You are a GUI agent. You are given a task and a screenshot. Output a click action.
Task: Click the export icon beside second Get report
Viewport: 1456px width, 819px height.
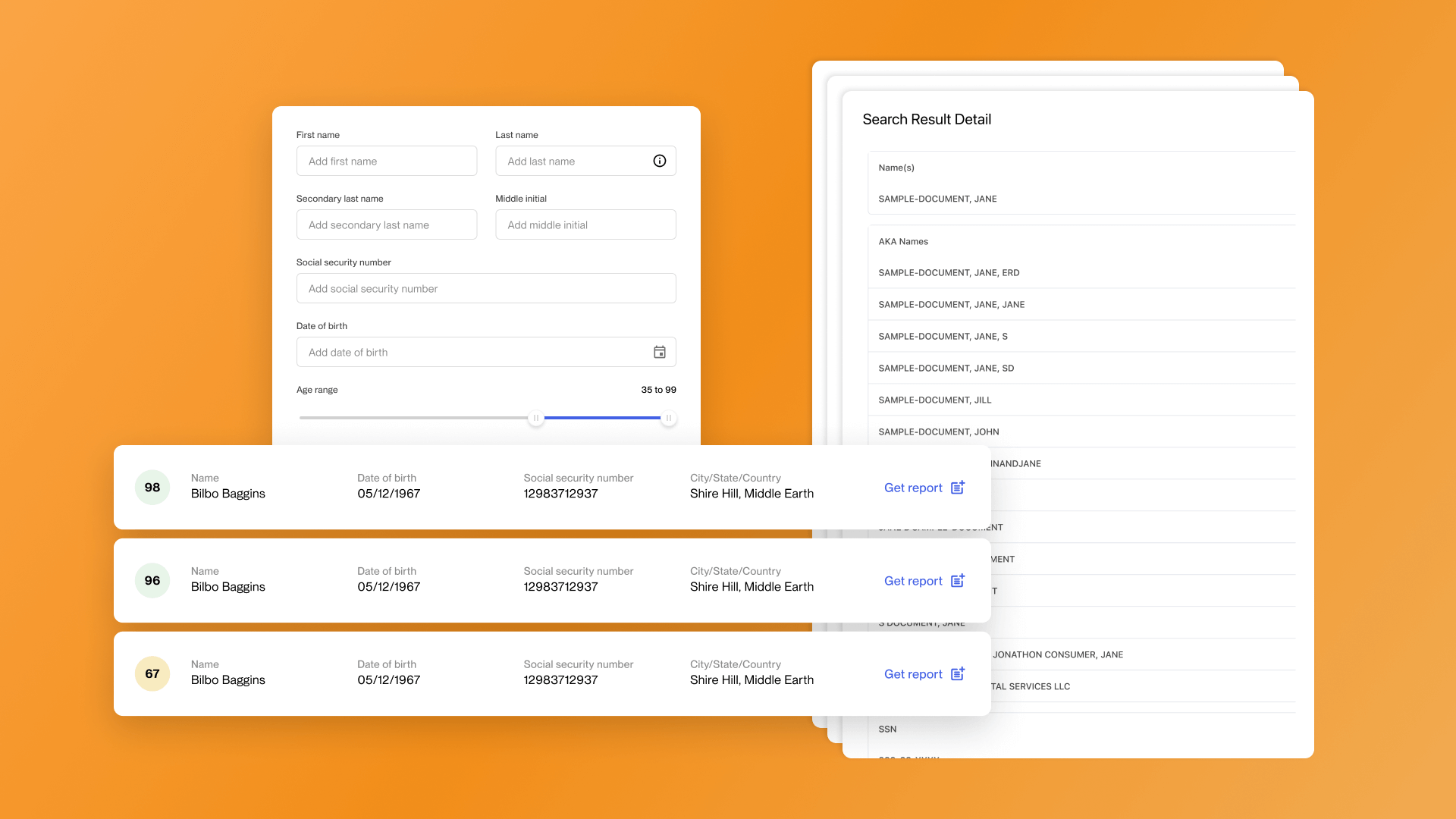pos(957,580)
